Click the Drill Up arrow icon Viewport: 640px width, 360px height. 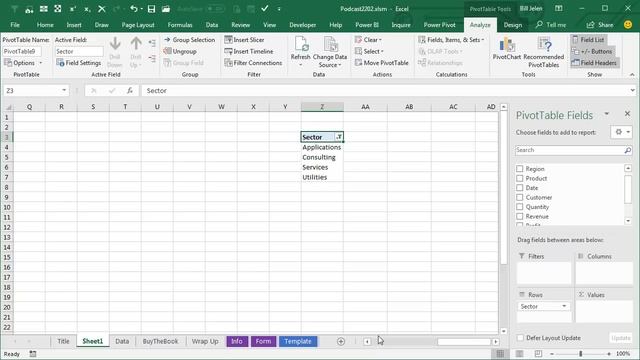[x=136, y=44]
